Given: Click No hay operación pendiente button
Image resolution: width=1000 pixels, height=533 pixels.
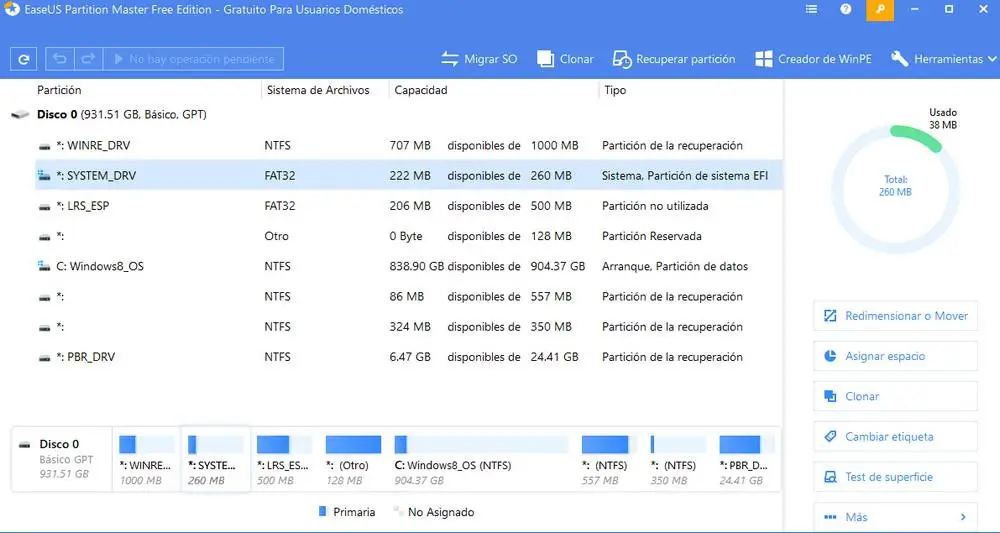Looking at the screenshot, I should point(193,59).
